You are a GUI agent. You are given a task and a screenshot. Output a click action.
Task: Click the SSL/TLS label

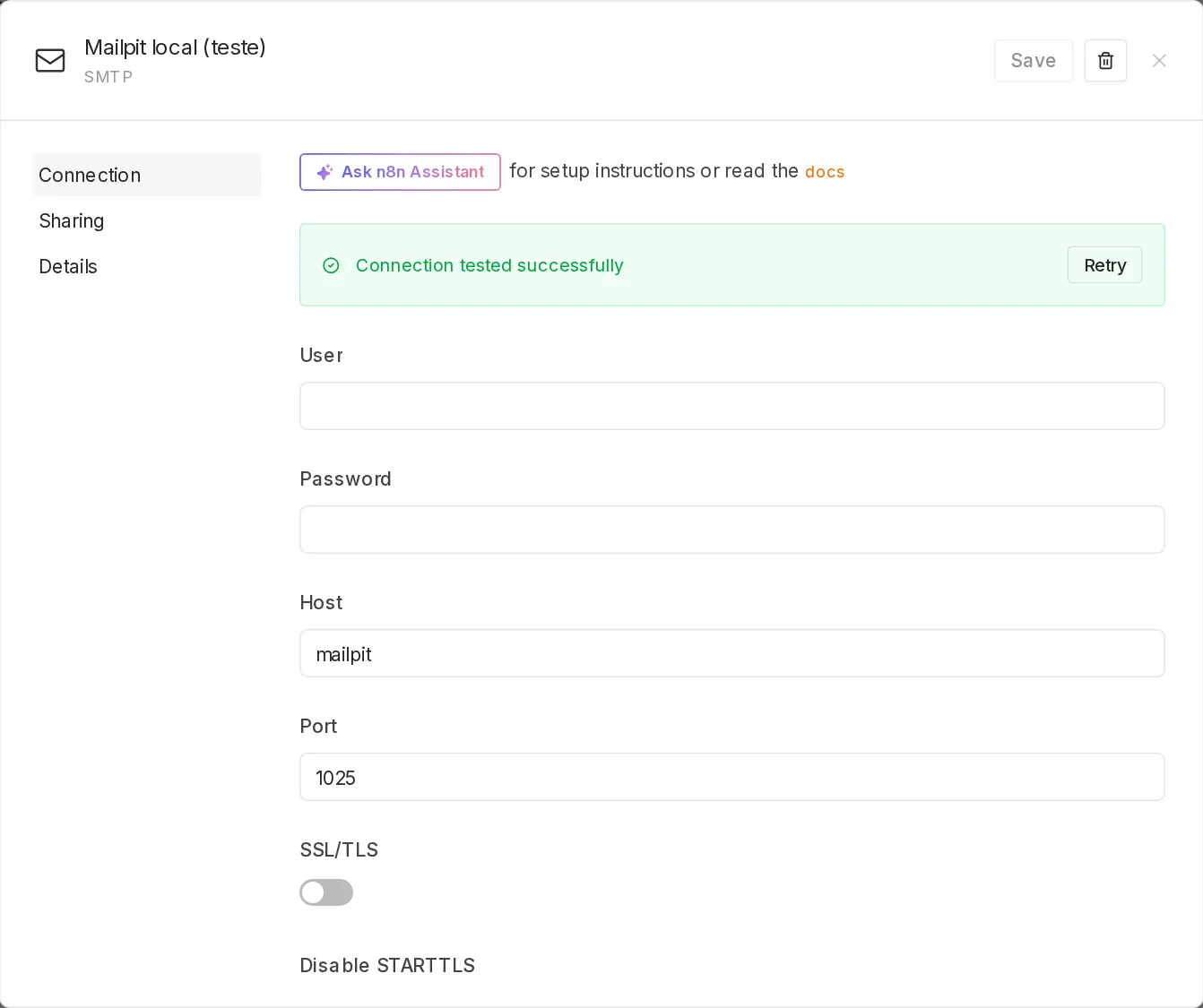pos(339,849)
